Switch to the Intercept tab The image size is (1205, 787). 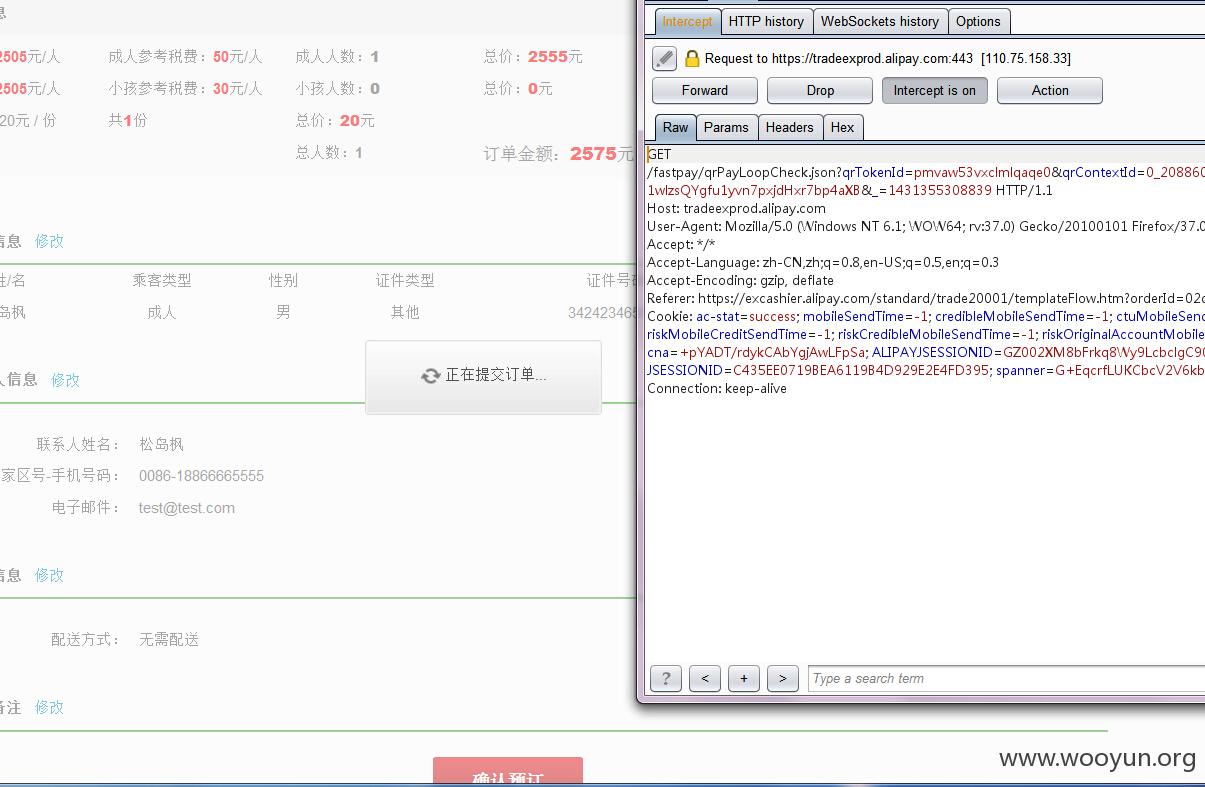(687, 21)
